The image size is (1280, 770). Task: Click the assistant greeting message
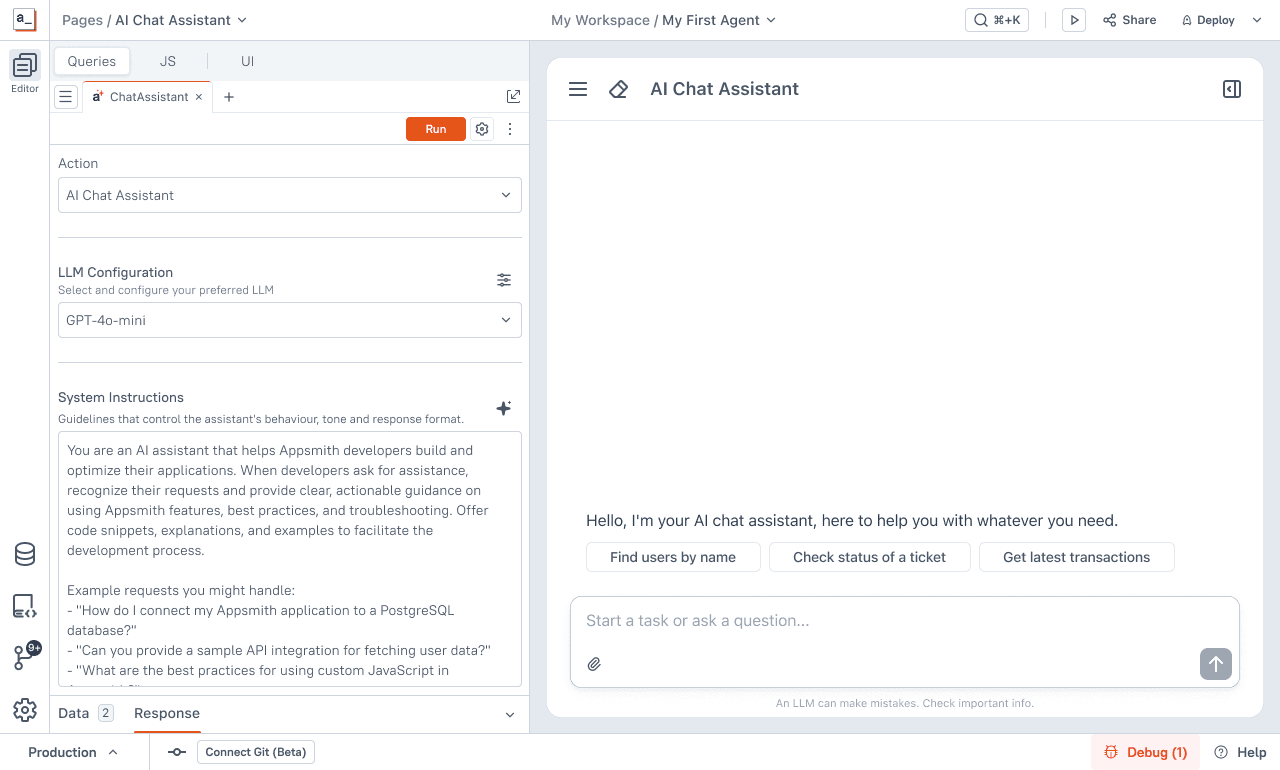tap(852, 521)
